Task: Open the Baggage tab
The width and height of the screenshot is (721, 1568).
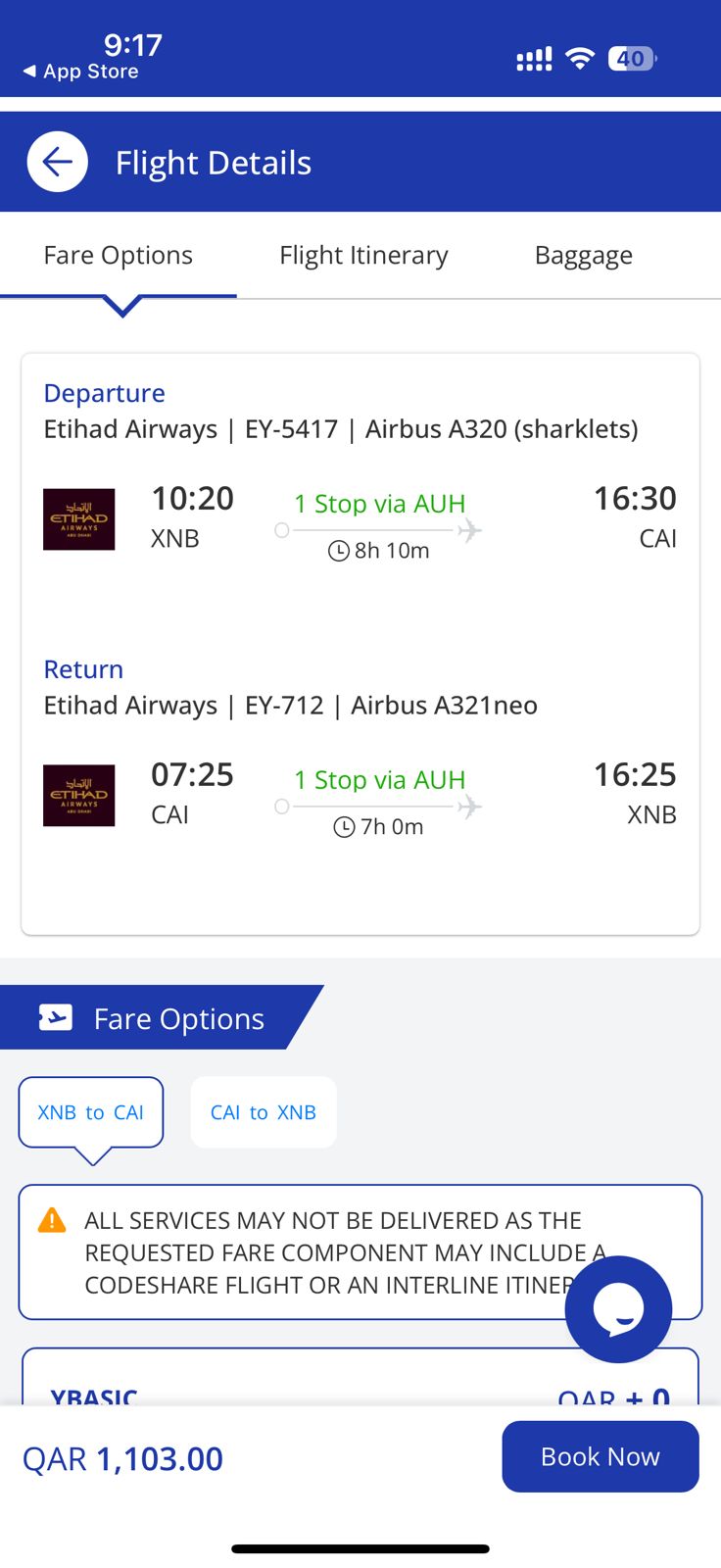Action: pos(584,256)
